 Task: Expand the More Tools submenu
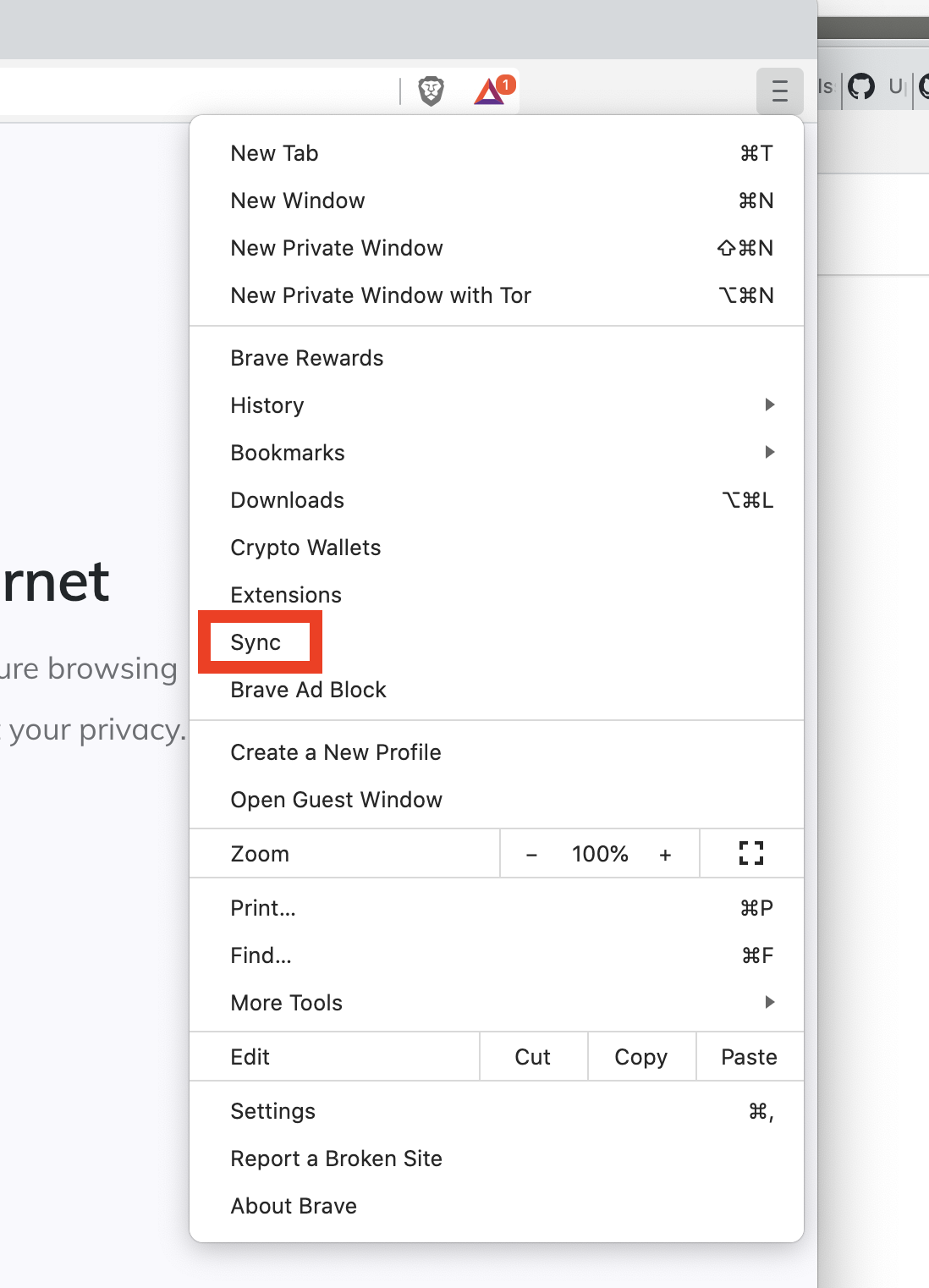tap(286, 1003)
